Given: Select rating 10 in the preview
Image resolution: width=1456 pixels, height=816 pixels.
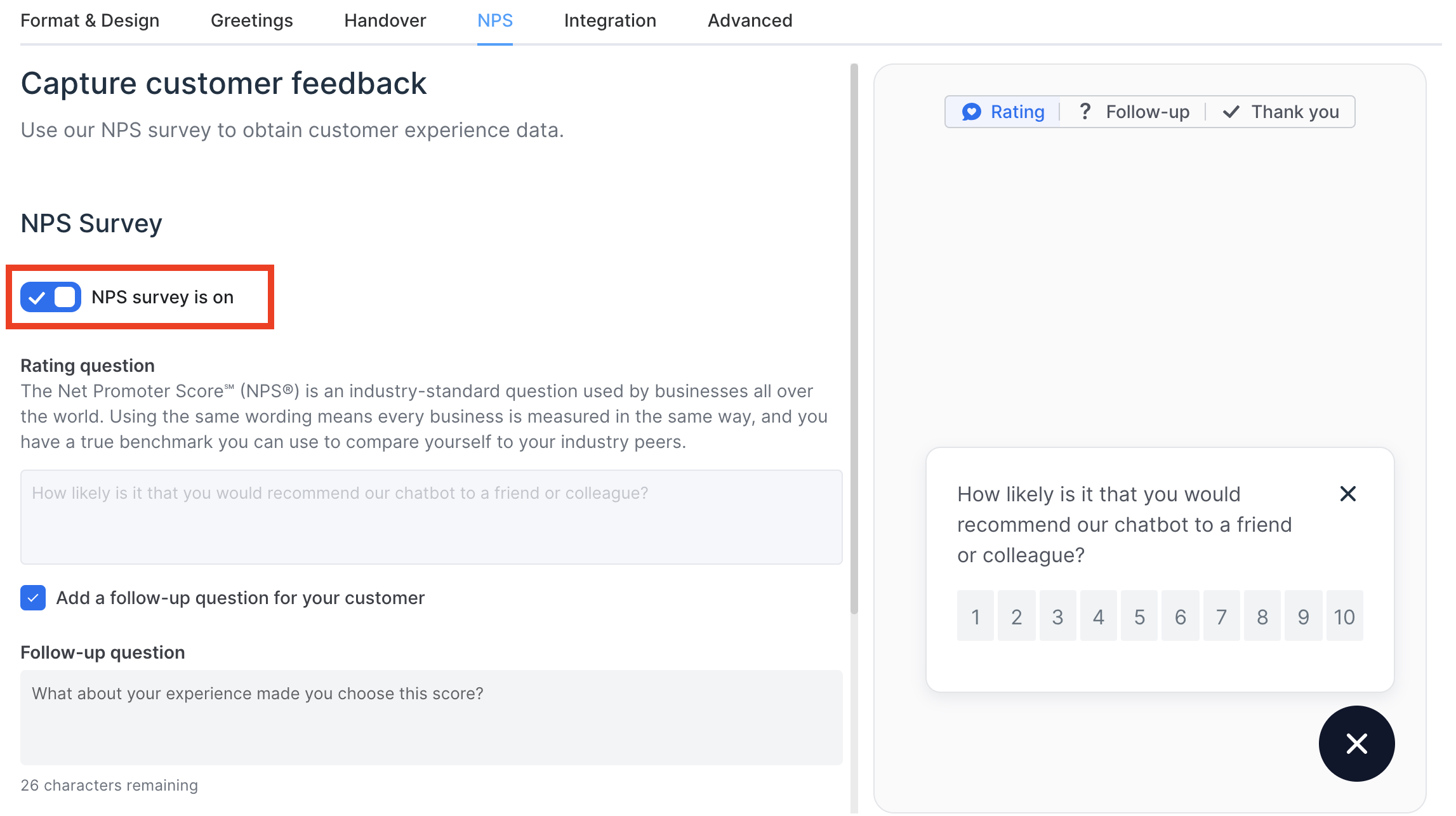Looking at the screenshot, I should [1344, 616].
